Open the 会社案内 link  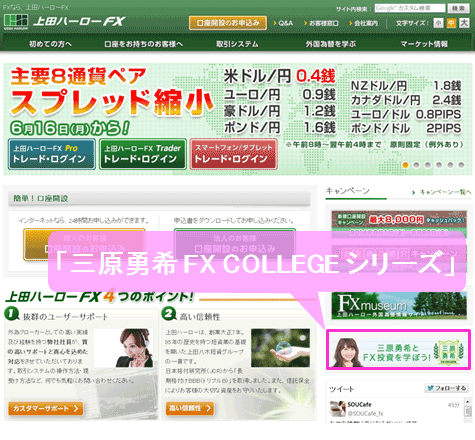click(x=363, y=23)
